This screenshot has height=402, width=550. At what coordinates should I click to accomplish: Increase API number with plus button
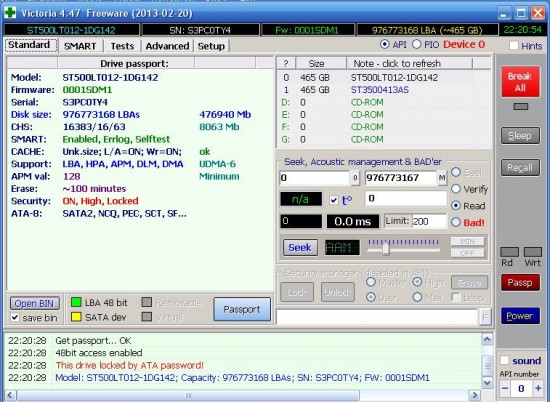(x=538, y=388)
